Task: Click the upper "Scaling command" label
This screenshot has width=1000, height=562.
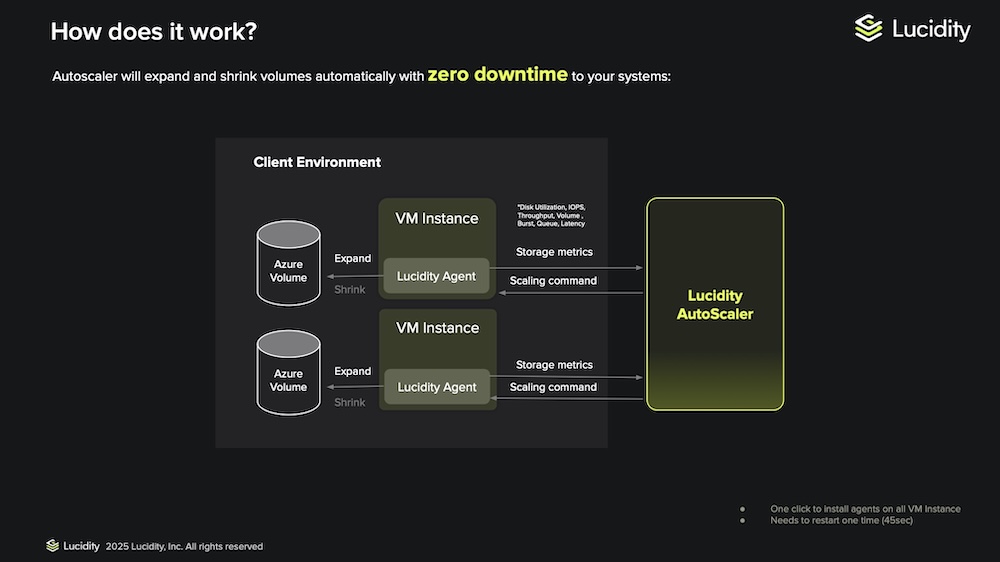Action: point(554,281)
